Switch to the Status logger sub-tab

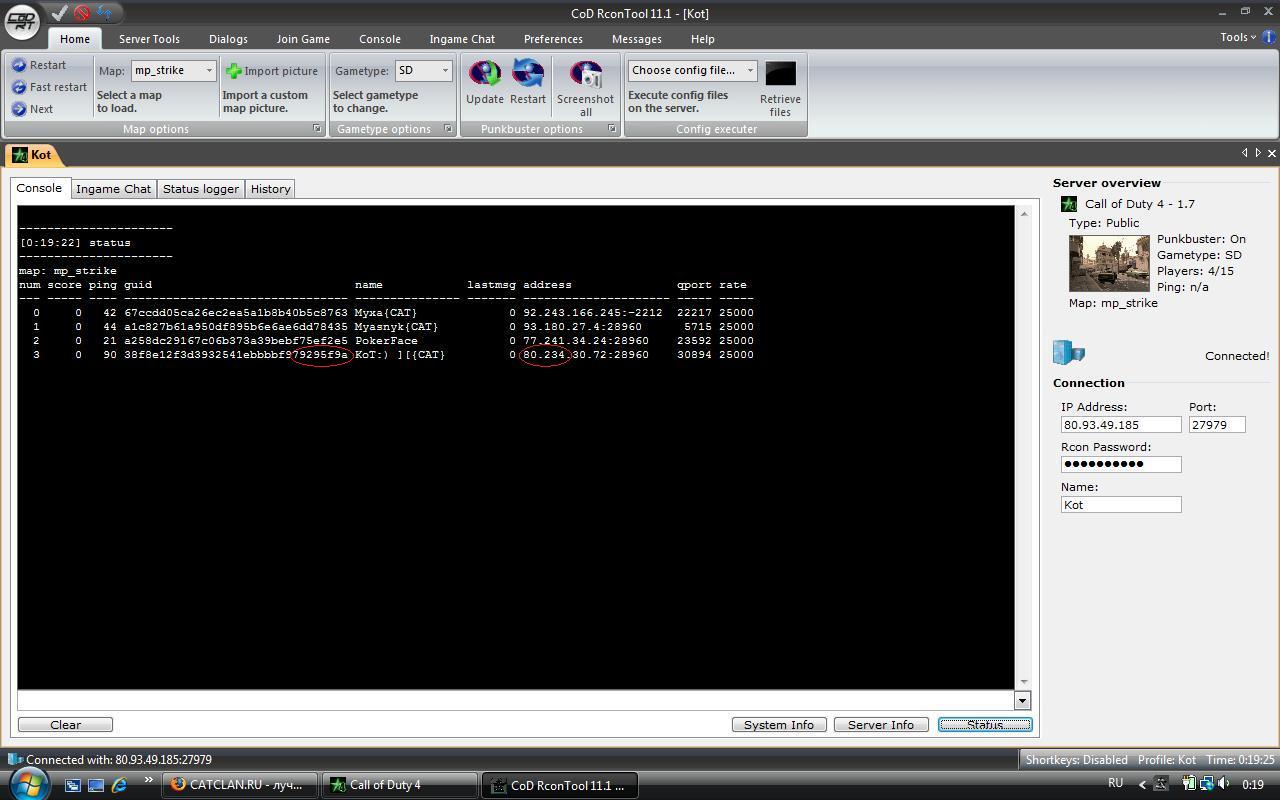coord(201,189)
